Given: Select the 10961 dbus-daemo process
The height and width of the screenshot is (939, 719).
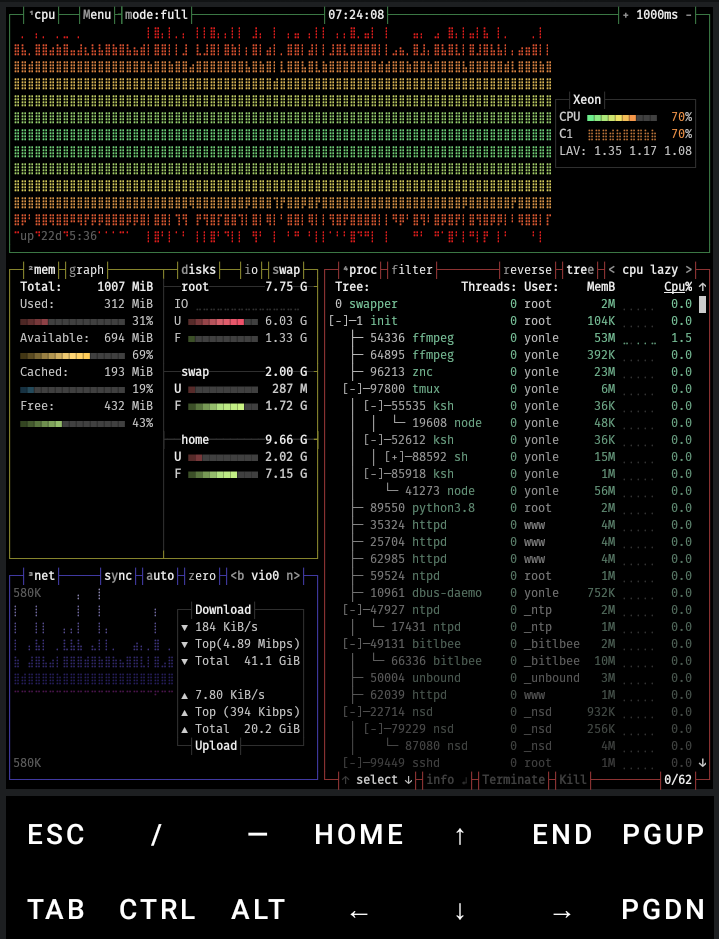Looking at the screenshot, I should click(x=513, y=593).
